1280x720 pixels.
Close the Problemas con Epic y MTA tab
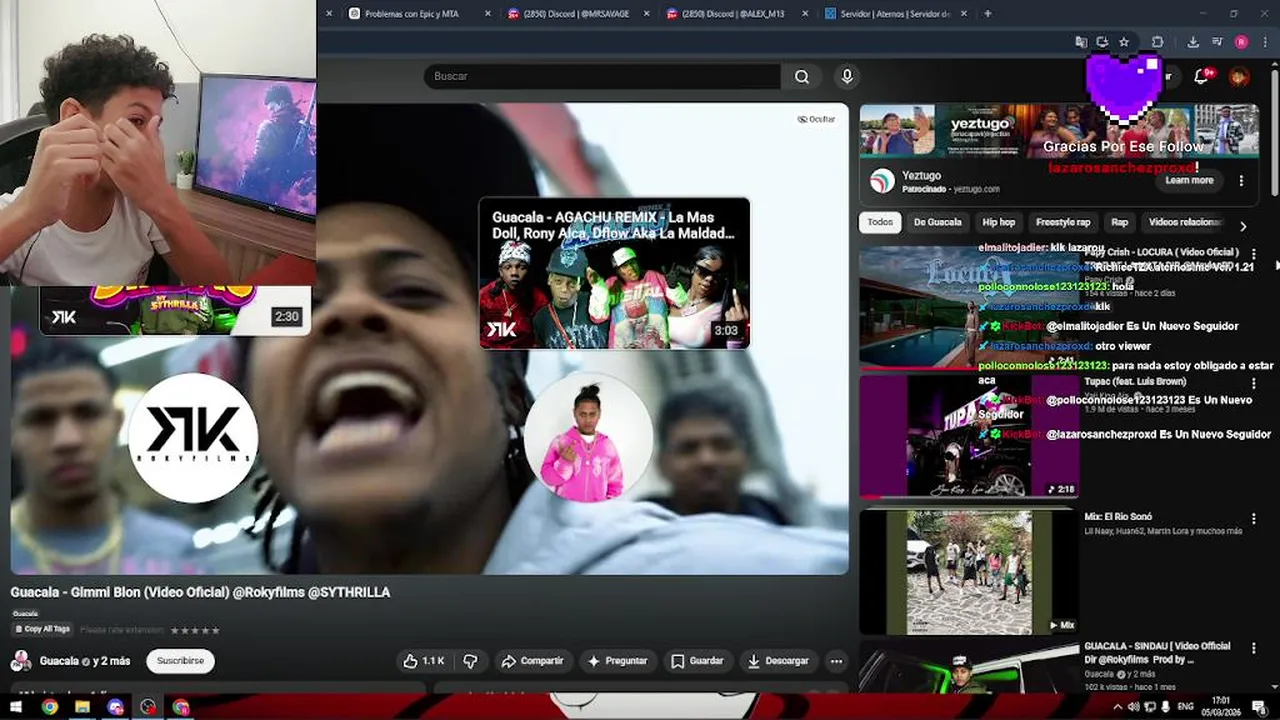(488, 14)
